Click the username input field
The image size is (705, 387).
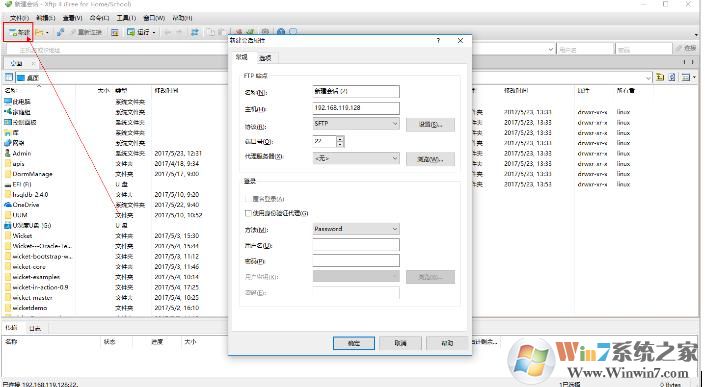(356, 245)
